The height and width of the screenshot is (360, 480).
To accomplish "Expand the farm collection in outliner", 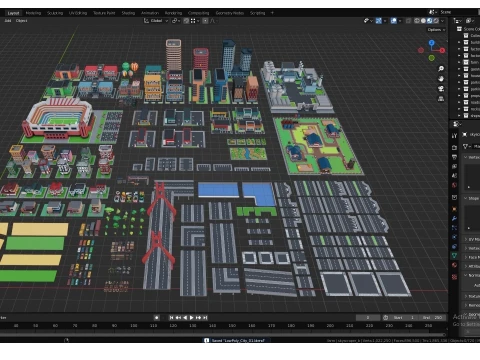I will pyautogui.click(x=459, y=62).
